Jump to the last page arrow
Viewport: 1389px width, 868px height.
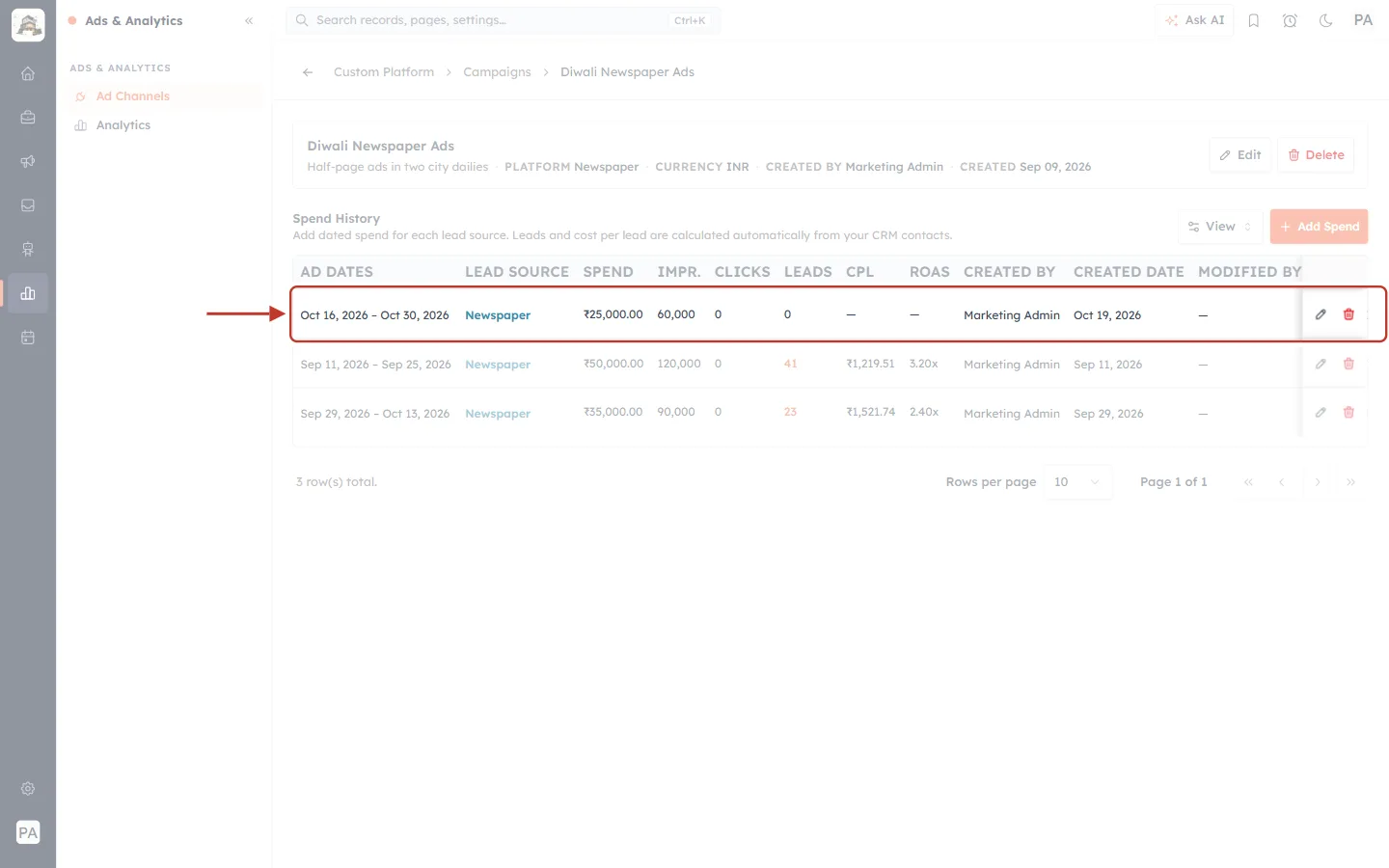coord(1350,482)
